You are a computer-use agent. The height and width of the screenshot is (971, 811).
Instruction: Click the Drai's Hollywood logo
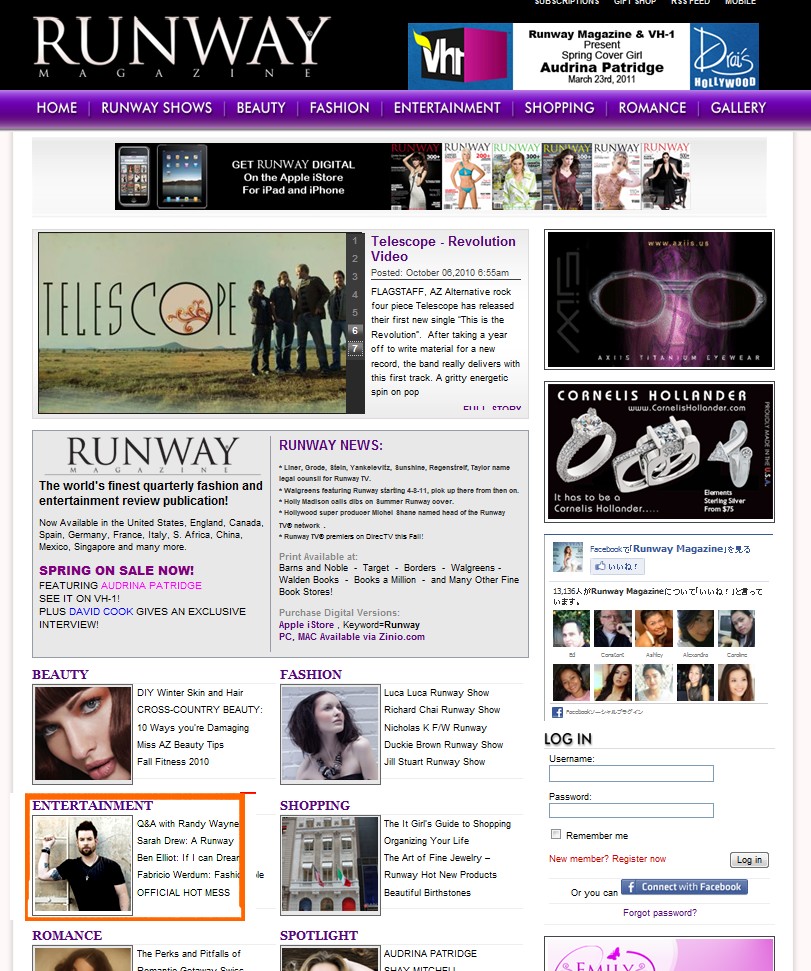[724, 56]
